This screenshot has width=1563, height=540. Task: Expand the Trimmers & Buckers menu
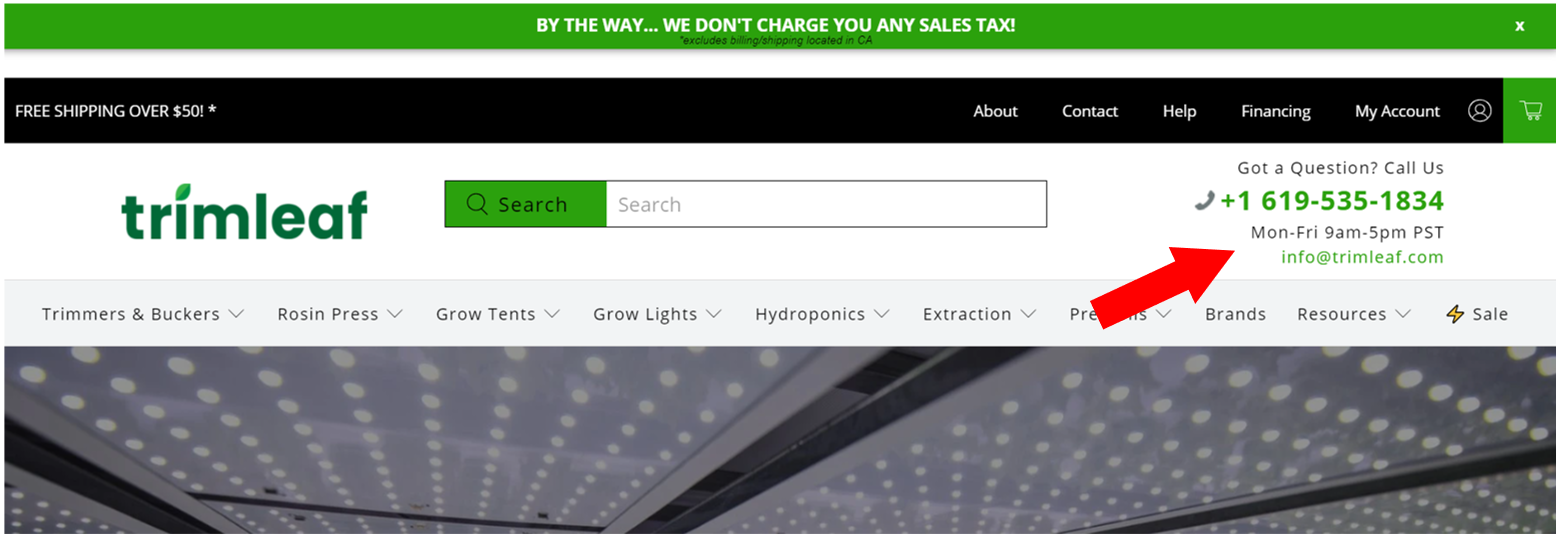point(143,314)
